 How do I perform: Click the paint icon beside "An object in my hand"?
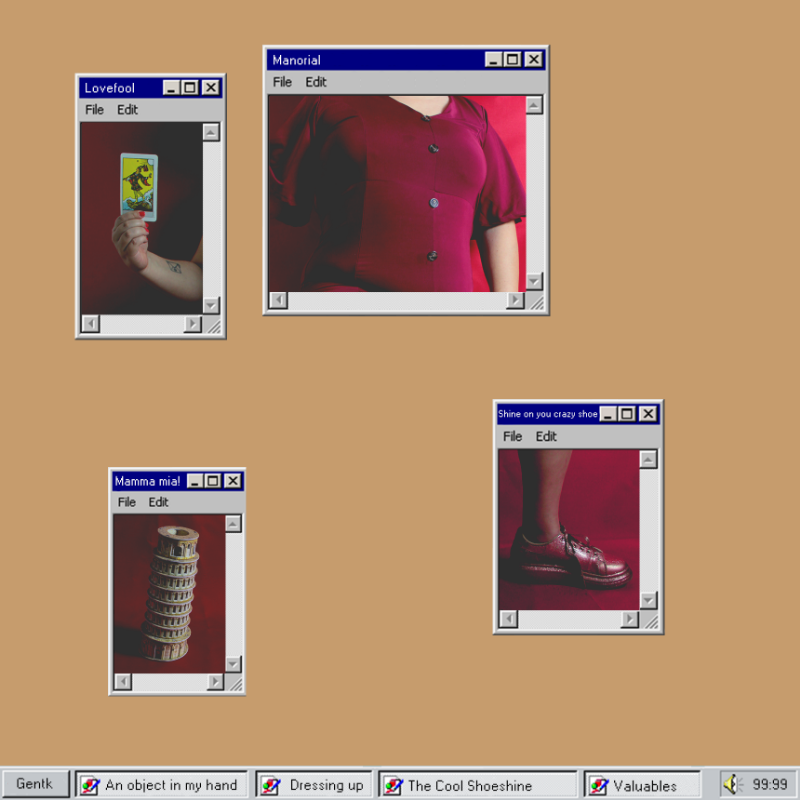[90, 785]
